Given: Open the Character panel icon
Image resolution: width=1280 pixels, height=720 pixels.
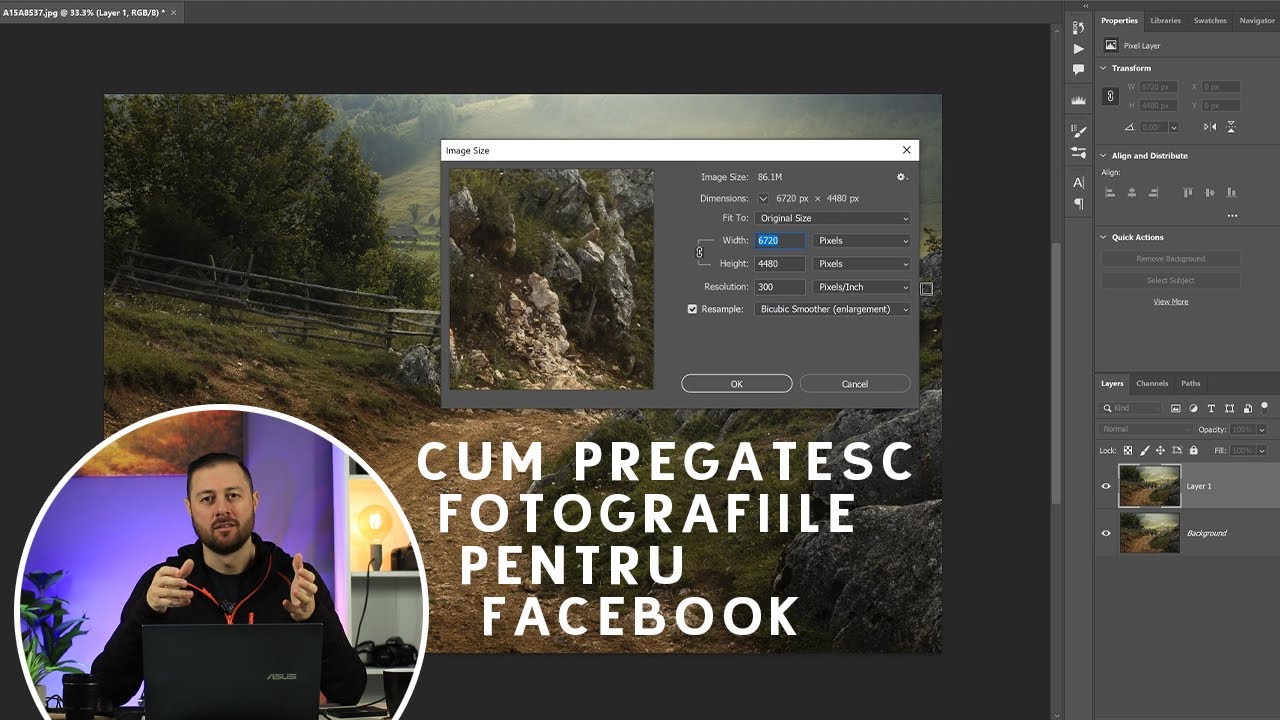Looking at the screenshot, I should tap(1078, 182).
